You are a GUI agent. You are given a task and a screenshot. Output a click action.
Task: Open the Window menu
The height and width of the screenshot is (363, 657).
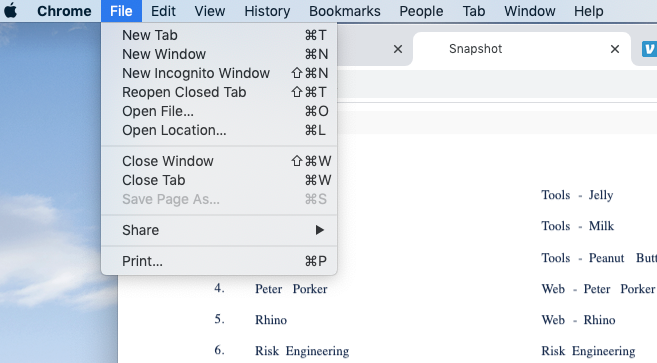(530, 11)
